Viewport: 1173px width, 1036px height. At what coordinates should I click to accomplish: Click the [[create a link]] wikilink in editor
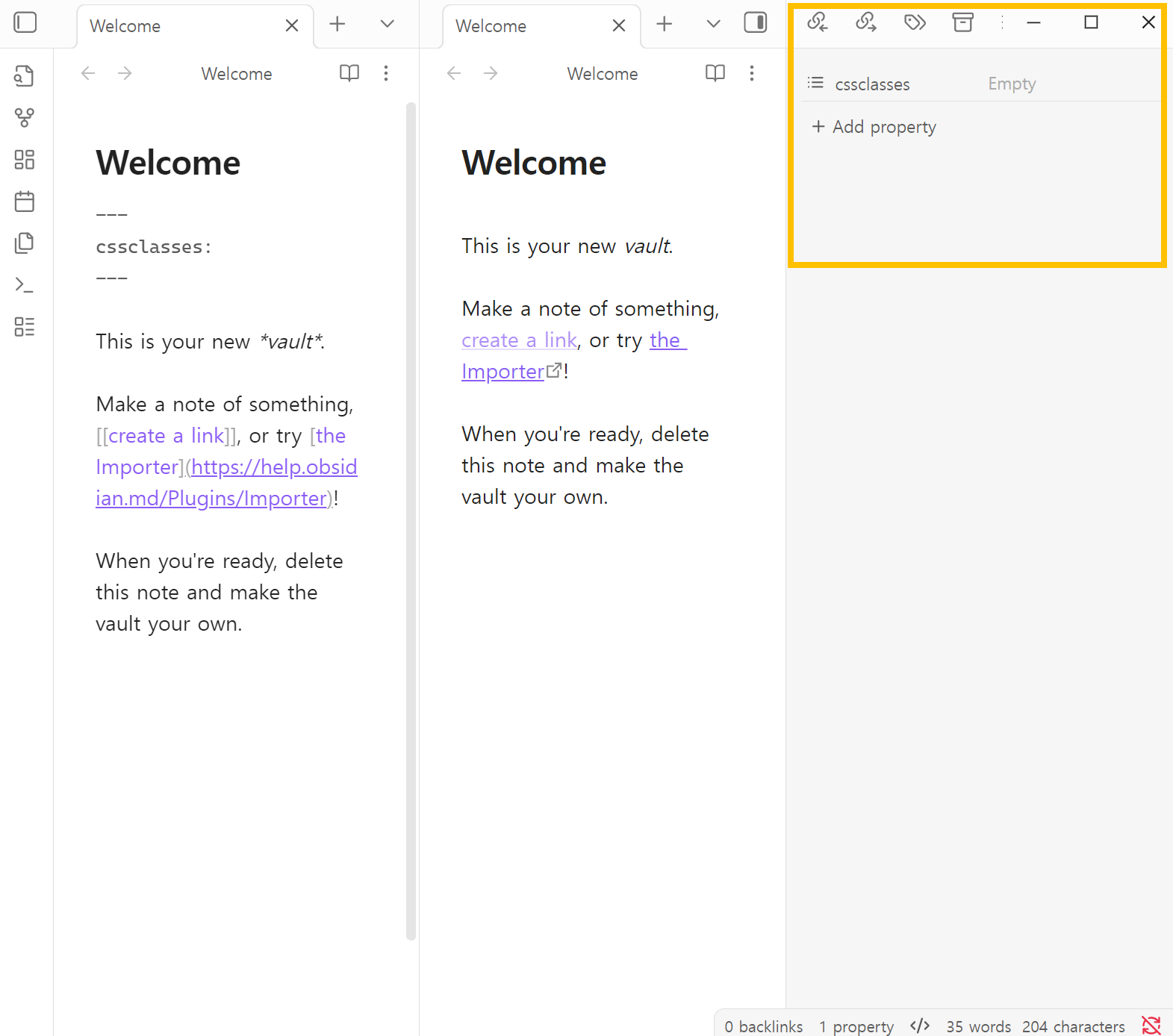click(x=167, y=436)
